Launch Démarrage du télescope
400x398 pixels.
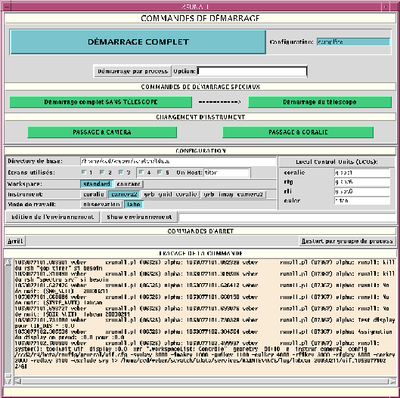(320, 102)
